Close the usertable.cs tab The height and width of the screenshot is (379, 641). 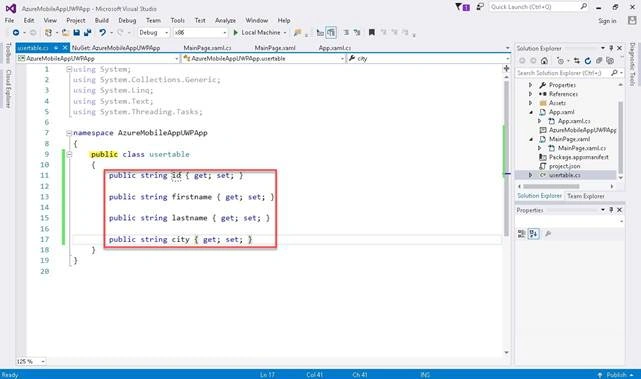pos(65,48)
